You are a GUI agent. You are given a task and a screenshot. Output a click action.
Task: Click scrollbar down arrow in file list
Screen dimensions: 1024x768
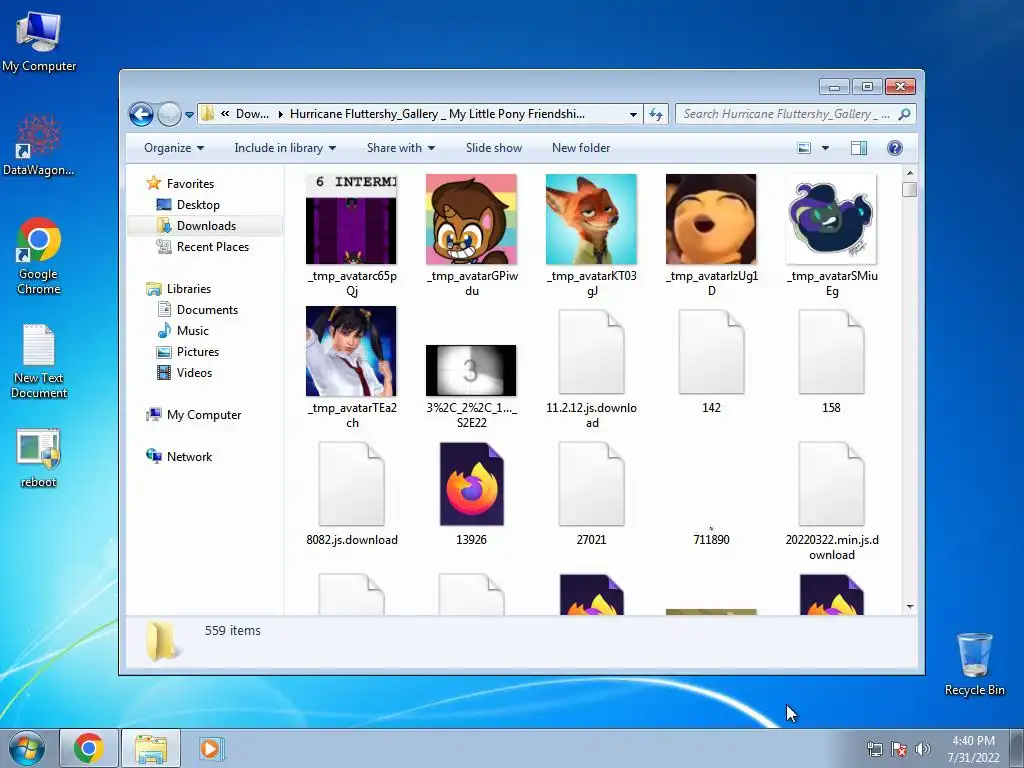[x=910, y=607]
